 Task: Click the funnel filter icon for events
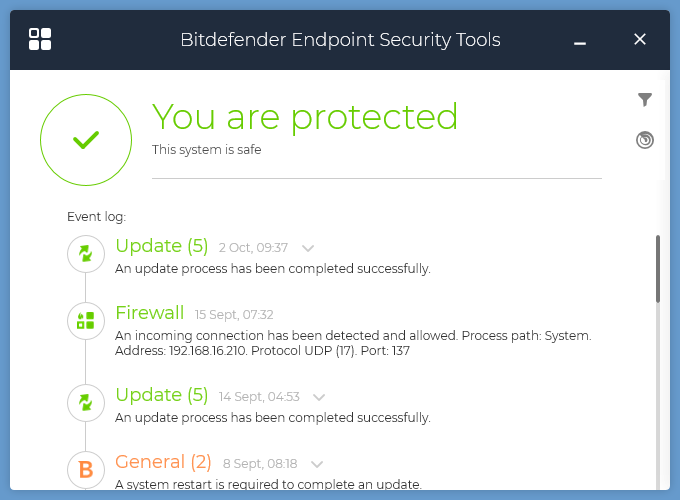645,99
